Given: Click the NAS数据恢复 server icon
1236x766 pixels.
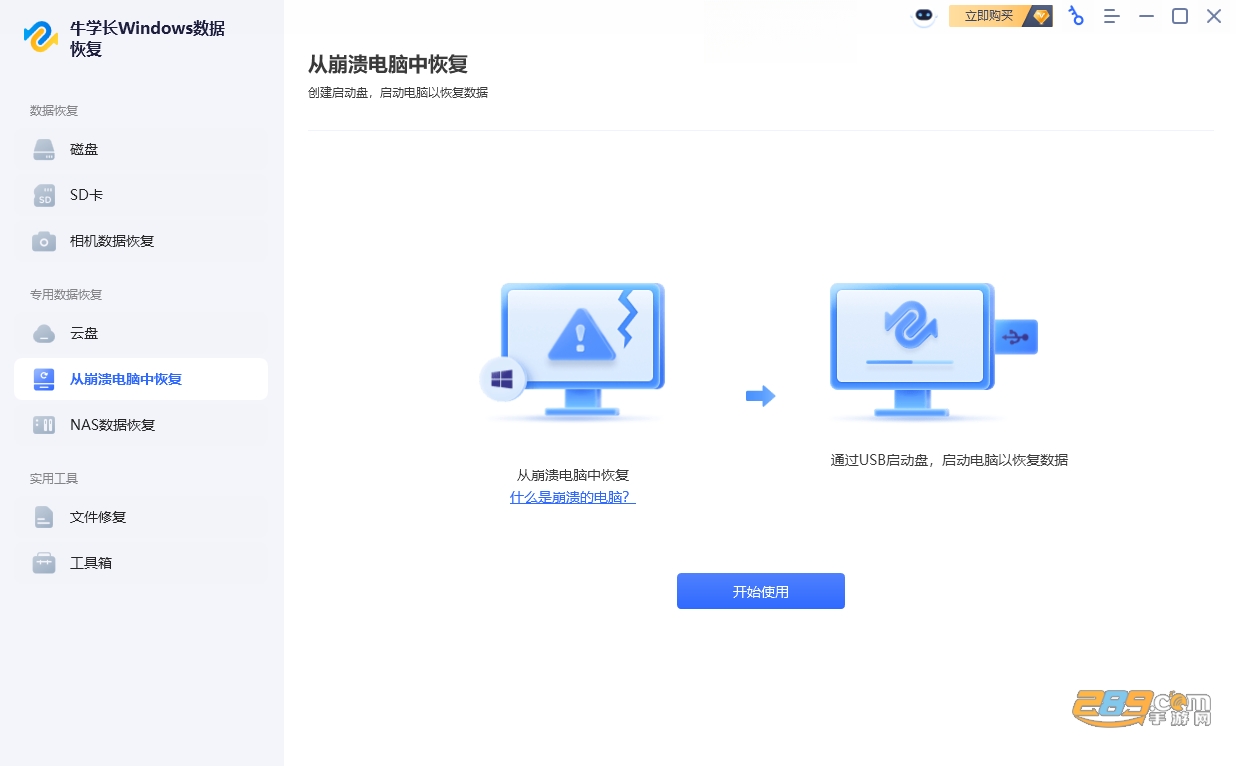Looking at the screenshot, I should pyautogui.click(x=44, y=425).
